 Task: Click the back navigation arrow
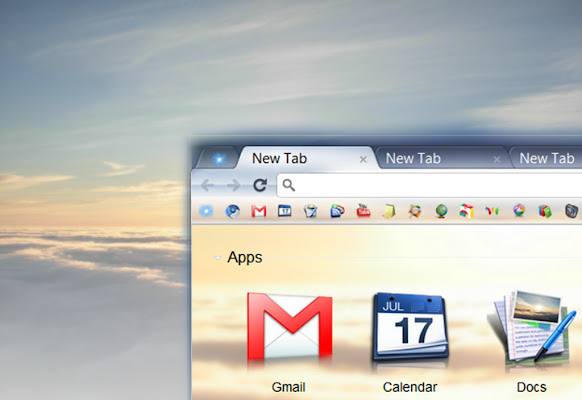(x=208, y=185)
